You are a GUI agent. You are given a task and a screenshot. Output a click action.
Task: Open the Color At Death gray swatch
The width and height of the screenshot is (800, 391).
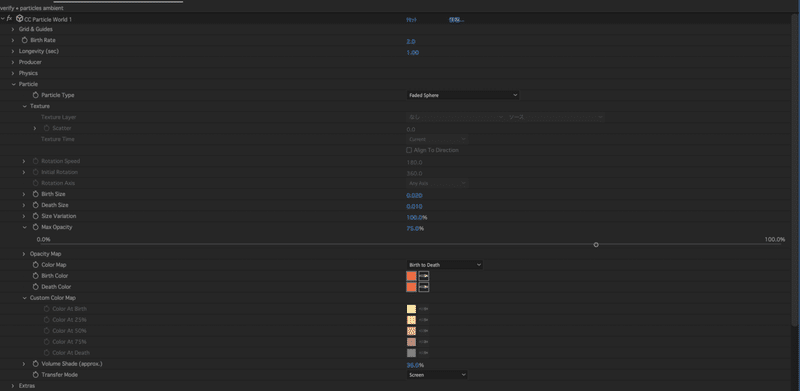[411, 353]
